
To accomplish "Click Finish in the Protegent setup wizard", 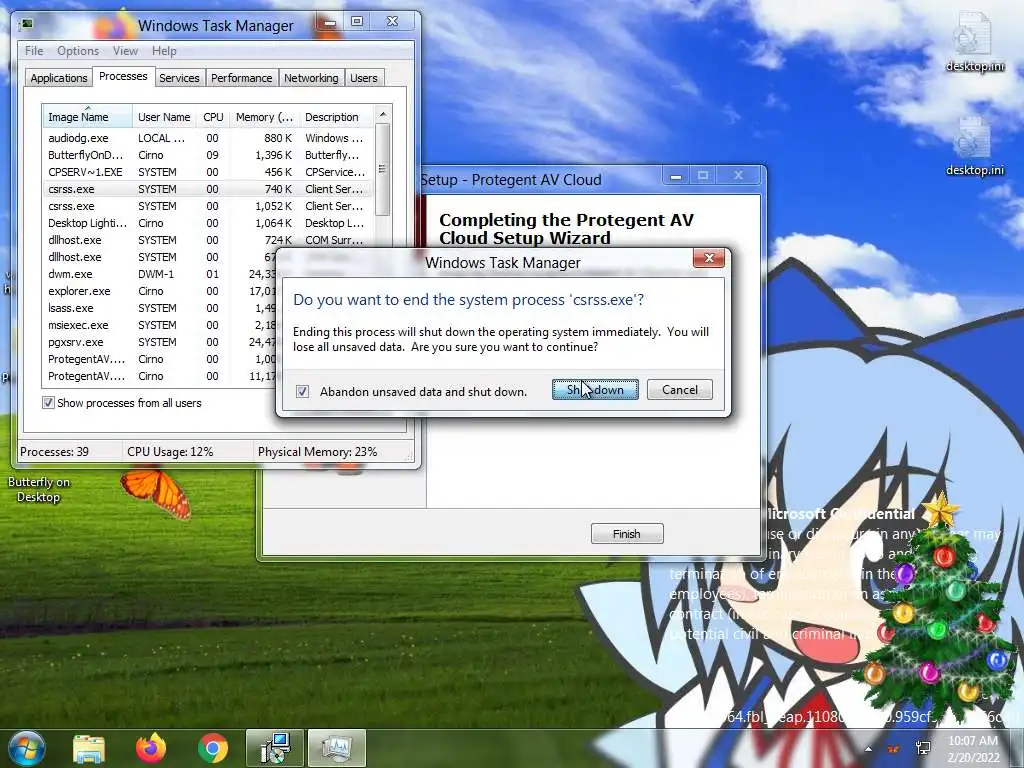I will click(627, 534).
